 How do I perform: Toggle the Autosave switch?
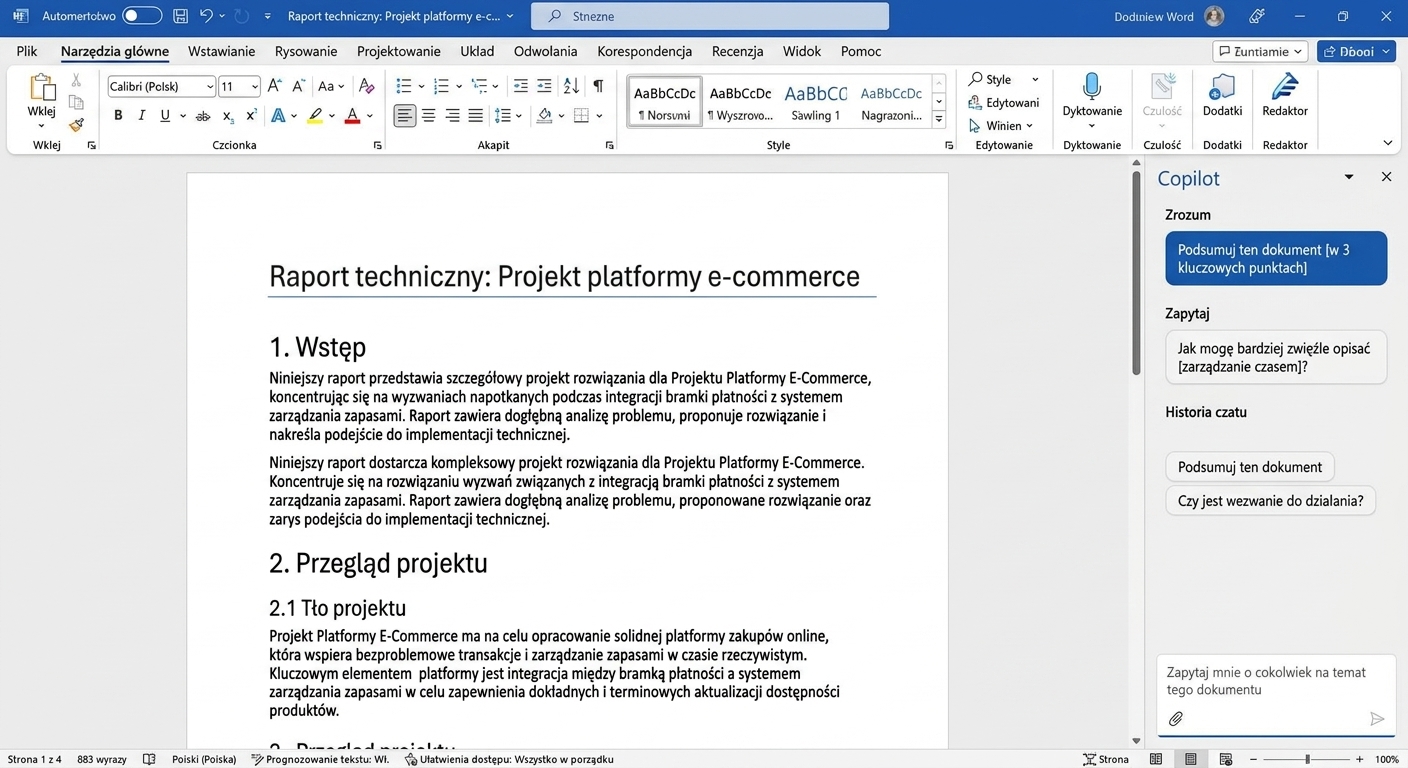click(x=142, y=16)
